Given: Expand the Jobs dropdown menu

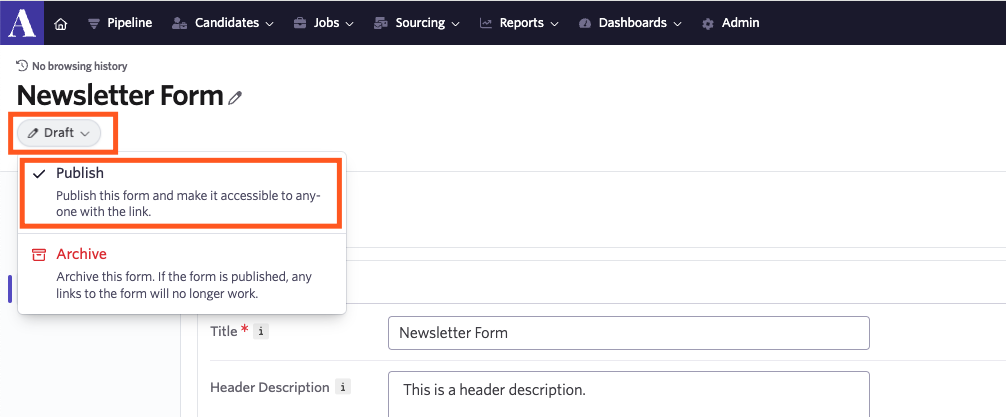Looking at the screenshot, I should pyautogui.click(x=324, y=23).
